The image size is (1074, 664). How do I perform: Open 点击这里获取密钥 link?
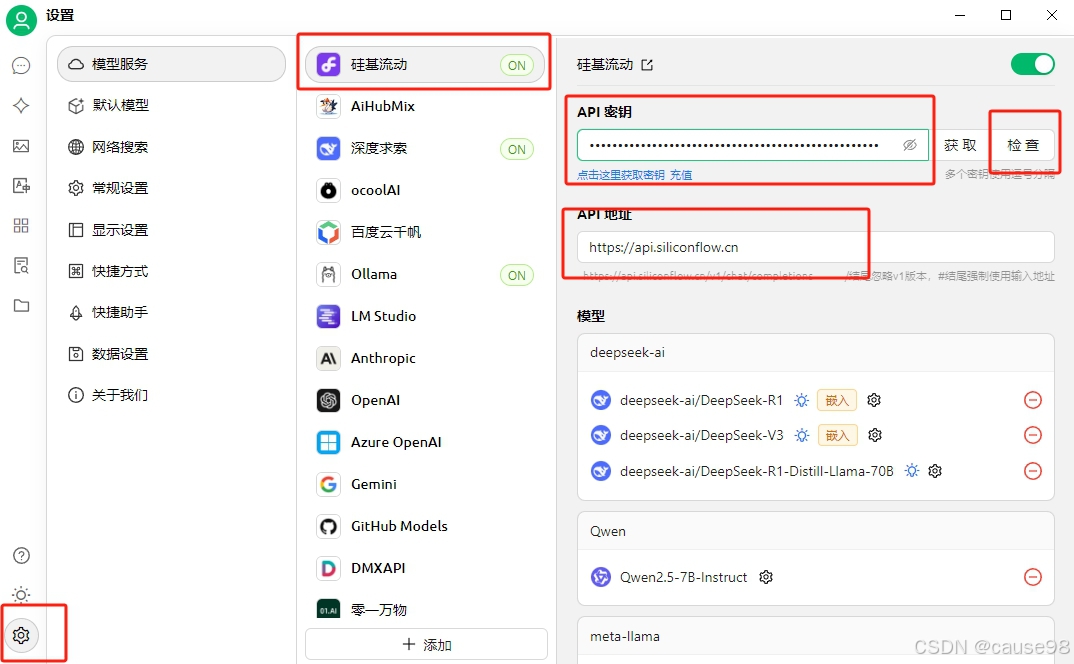pyautogui.click(x=621, y=175)
